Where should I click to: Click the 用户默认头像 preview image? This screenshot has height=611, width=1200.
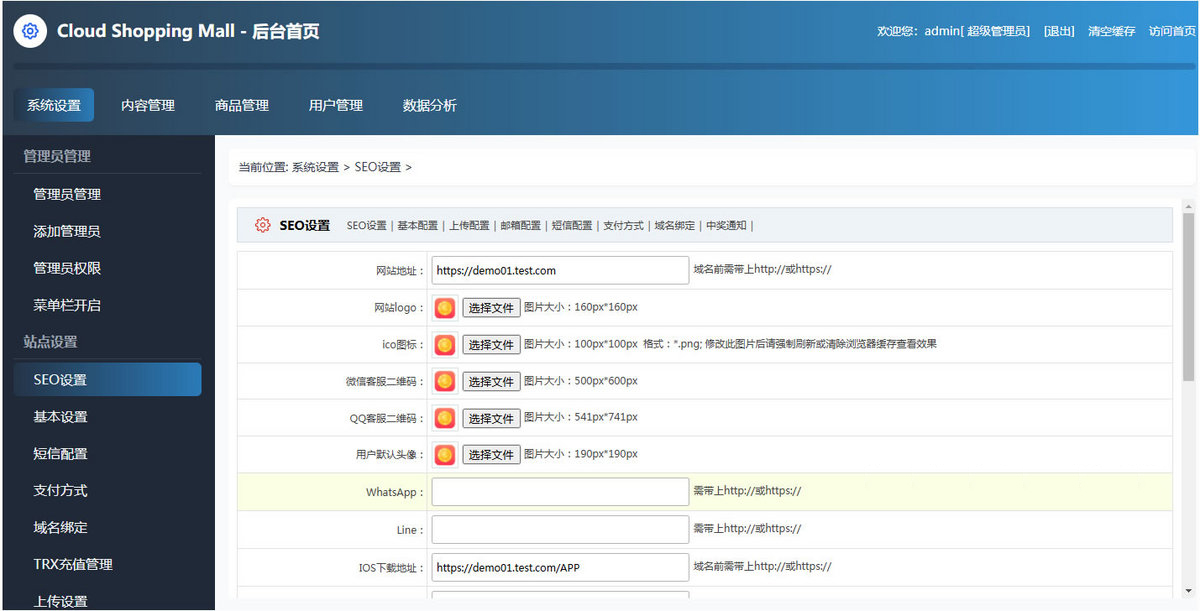tap(445, 455)
